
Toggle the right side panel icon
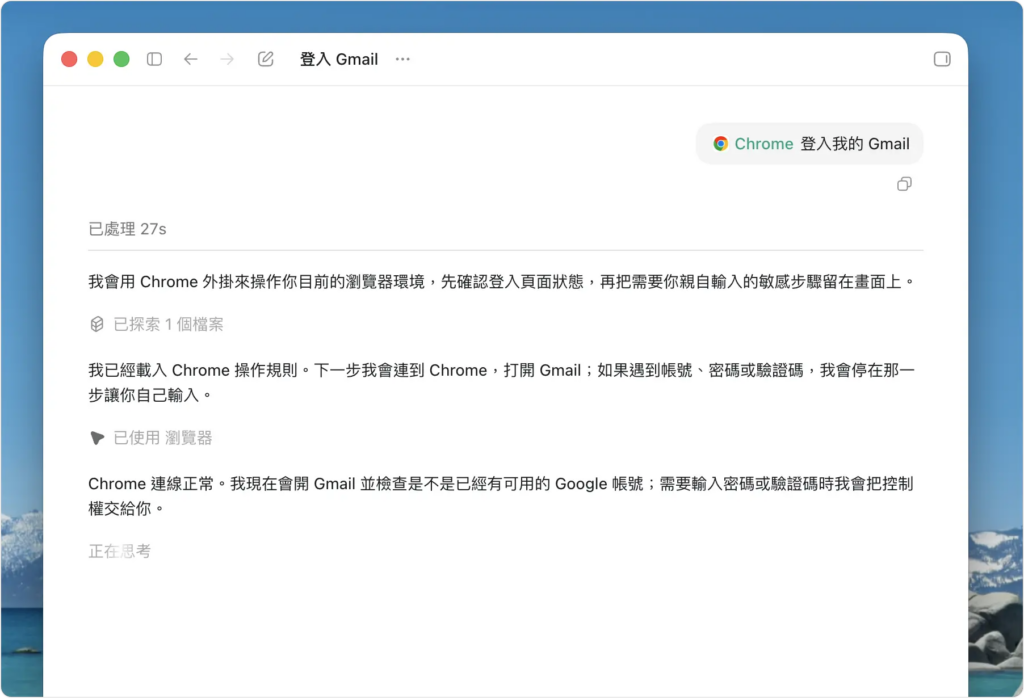[942, 59]
